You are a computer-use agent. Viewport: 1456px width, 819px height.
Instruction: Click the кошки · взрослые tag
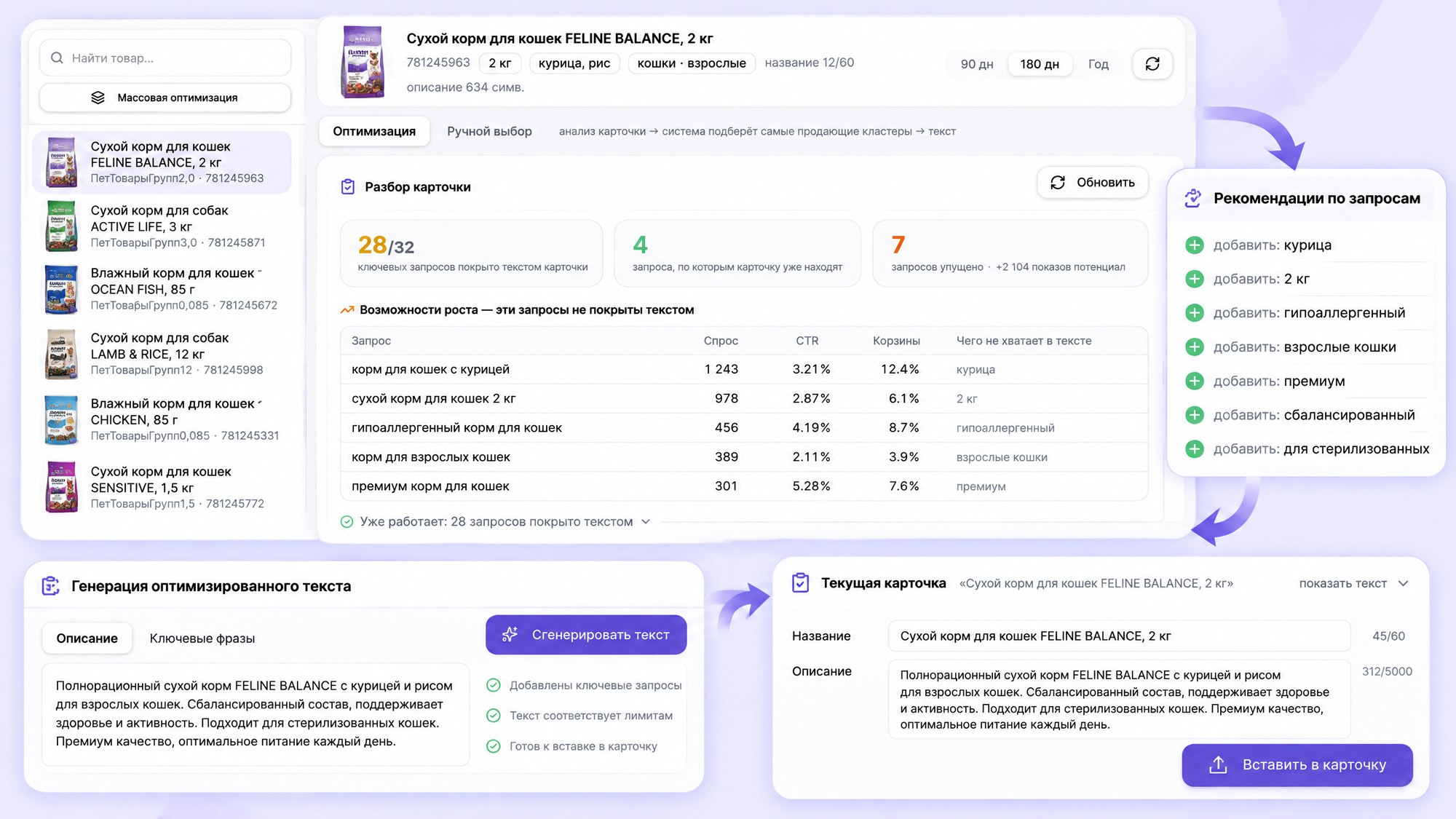pos(692,63)
